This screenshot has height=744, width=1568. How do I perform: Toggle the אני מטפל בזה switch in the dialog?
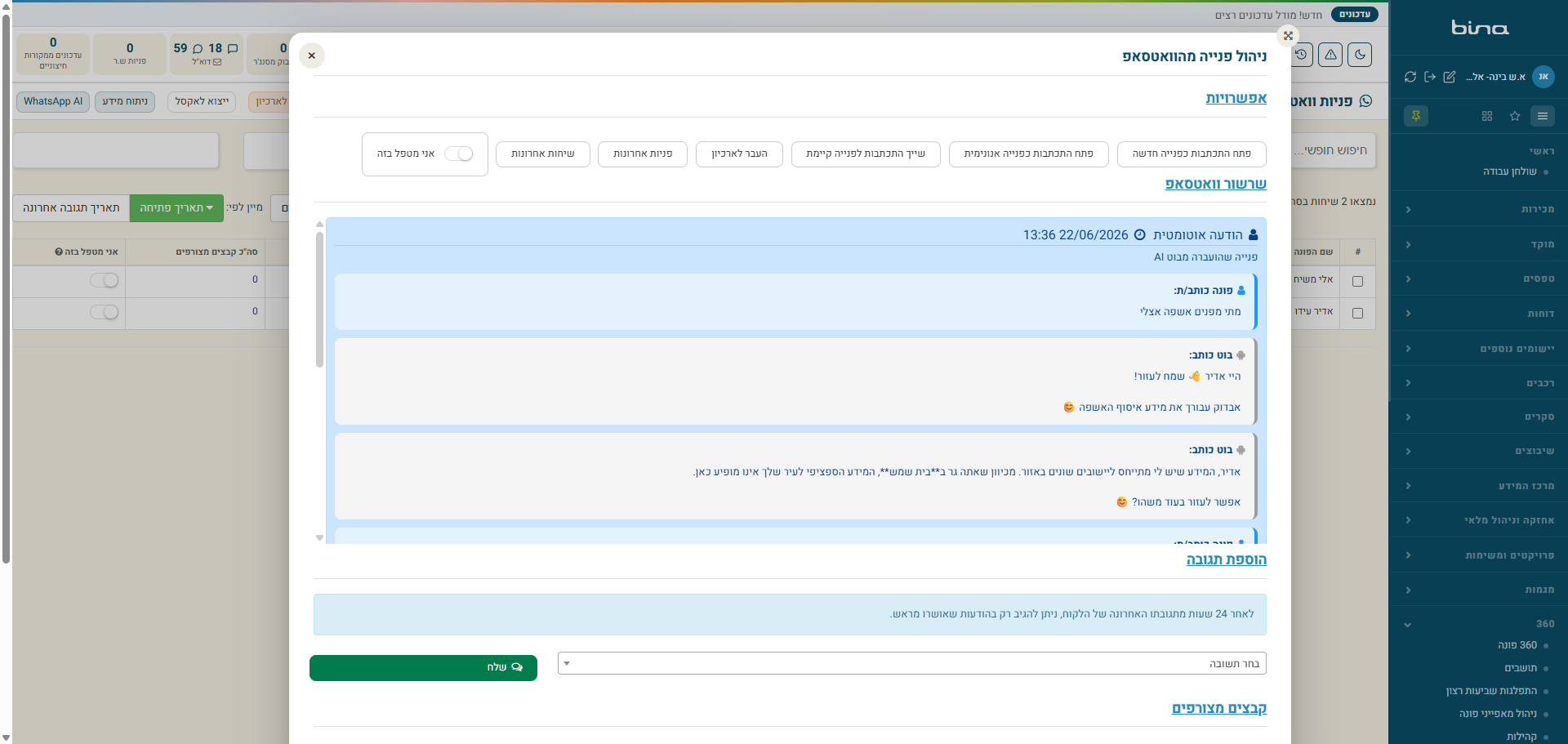(x=459, y=154)
